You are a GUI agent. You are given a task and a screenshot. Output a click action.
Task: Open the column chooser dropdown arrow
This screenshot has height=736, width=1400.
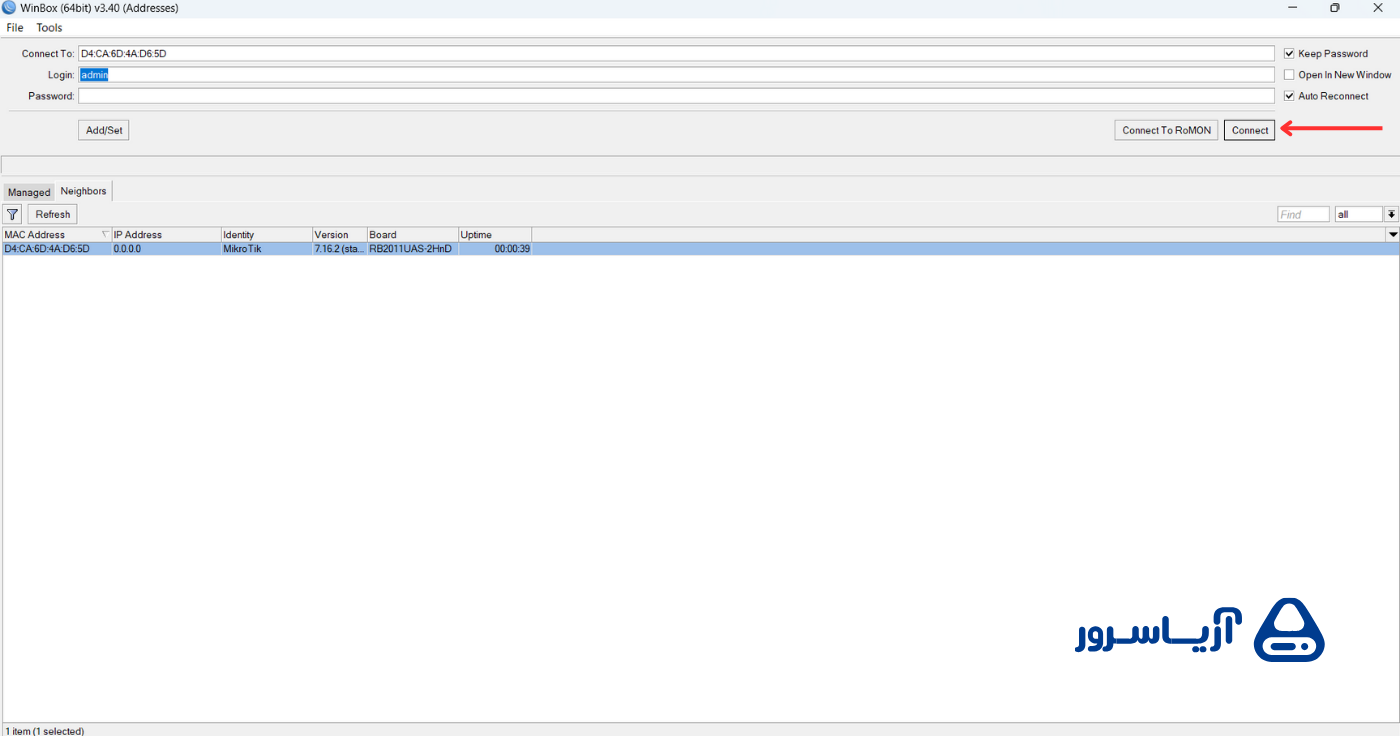tap(1393, 235)
